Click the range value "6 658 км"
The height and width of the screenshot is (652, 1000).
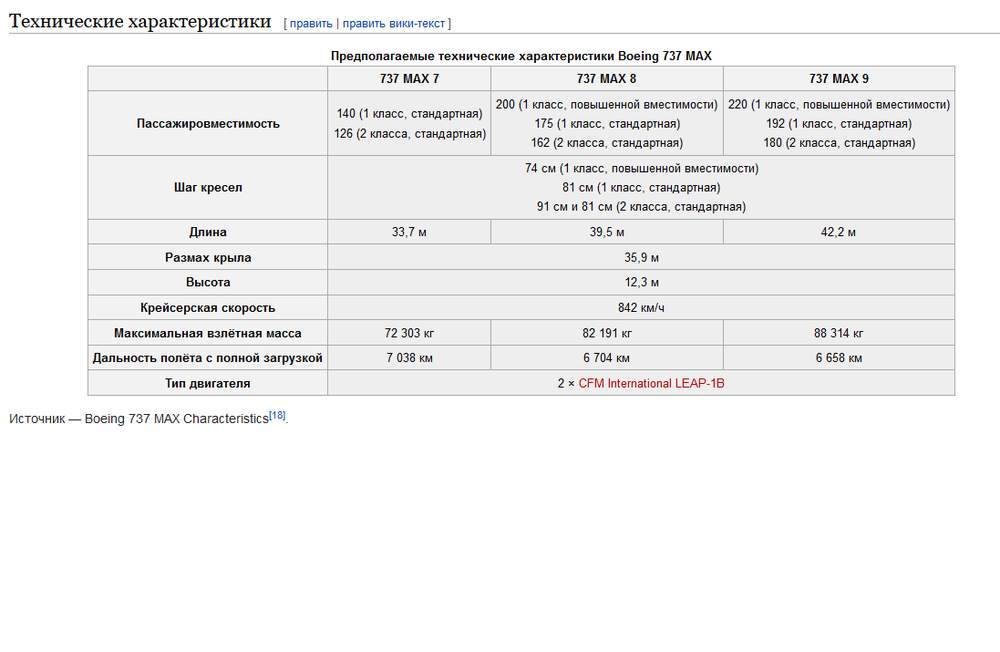(x=839, y=358)
